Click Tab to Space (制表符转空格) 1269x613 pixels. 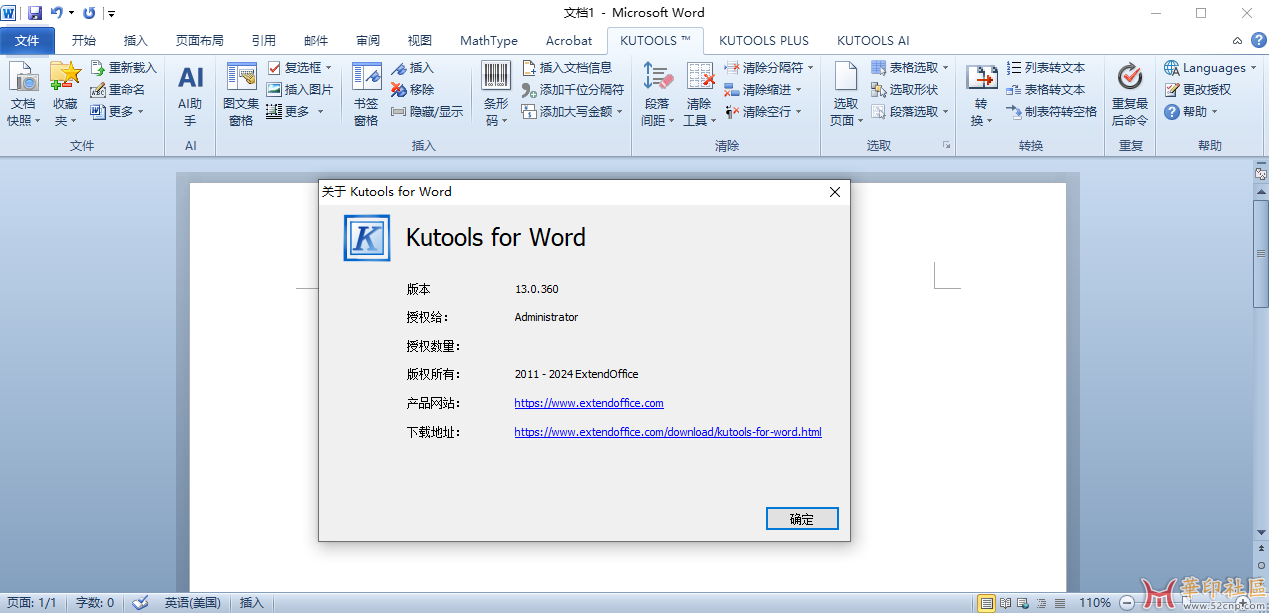coord(1051,112)
